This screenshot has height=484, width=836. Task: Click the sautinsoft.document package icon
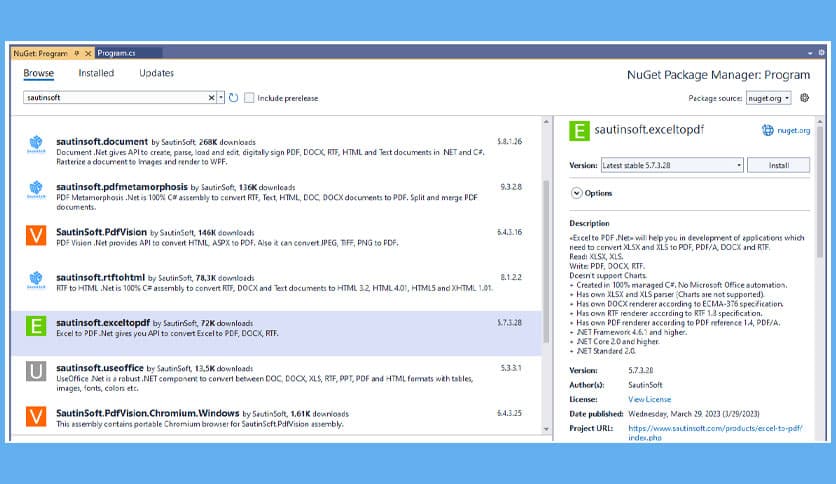(x=36, y=144)
